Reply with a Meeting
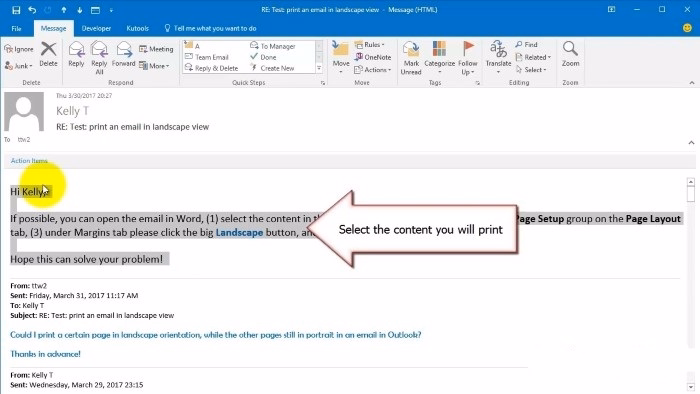Image resolution: width=700 pixels, height=394 pixels. [x=156, y=49]
